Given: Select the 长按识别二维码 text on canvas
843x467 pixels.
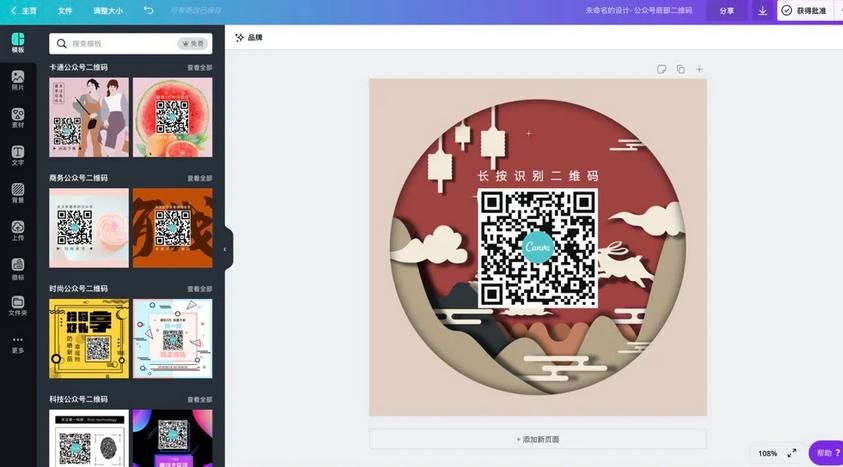Looking at the screenshot, I should [x=538, y=176].
